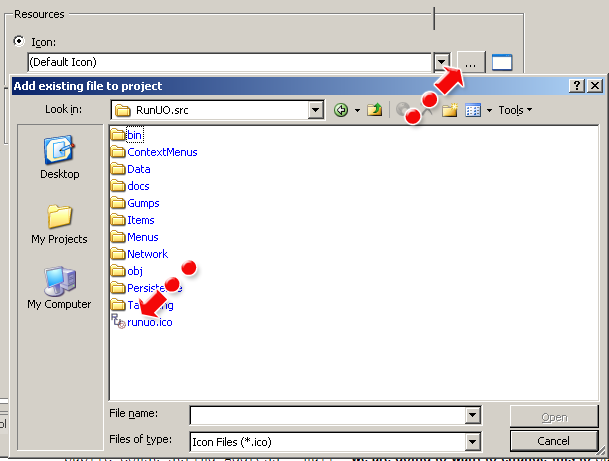Click the green Back navigation arrow
This screenshot has width=609, height=461.
342,110
